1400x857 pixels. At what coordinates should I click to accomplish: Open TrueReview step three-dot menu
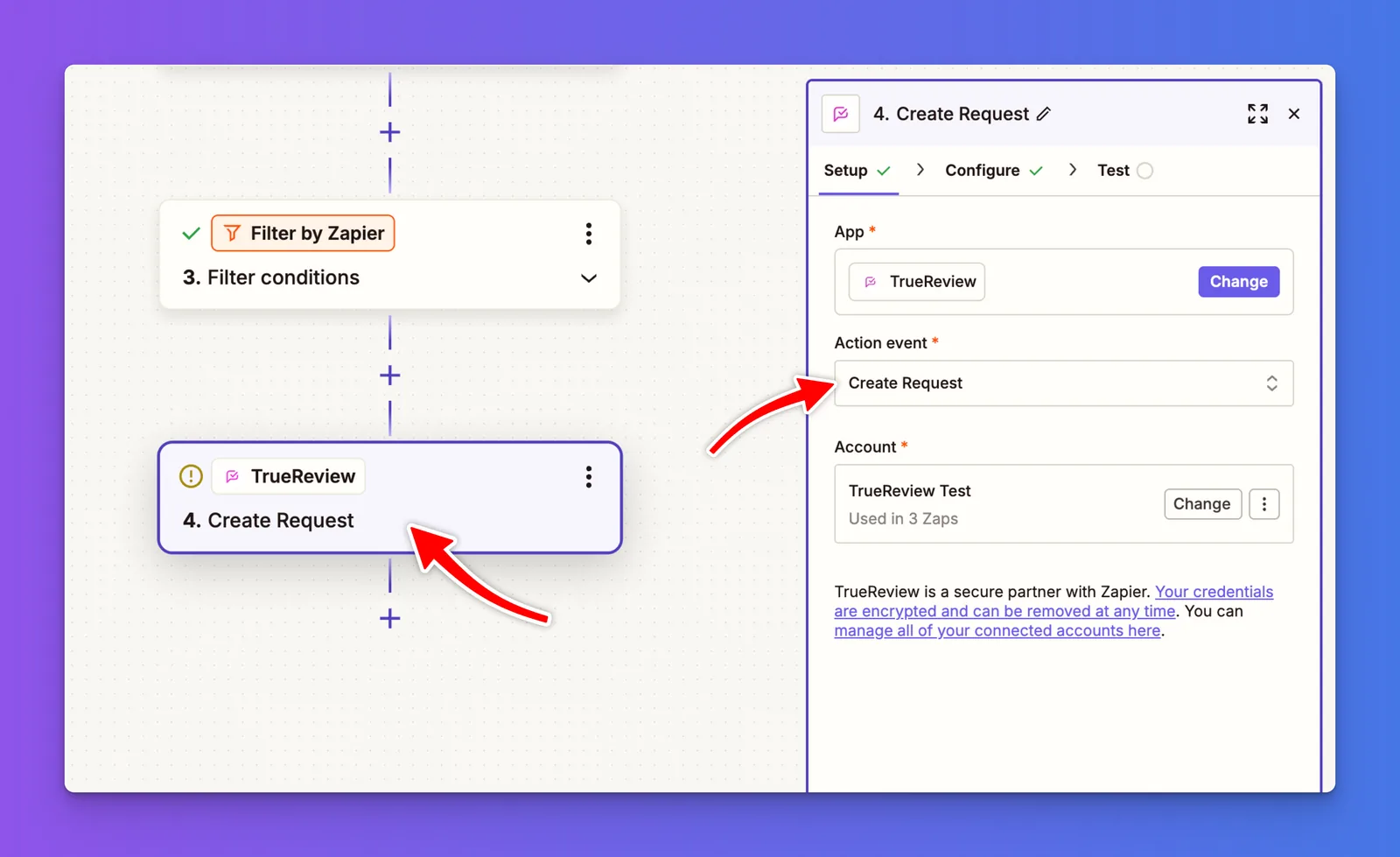589,476
